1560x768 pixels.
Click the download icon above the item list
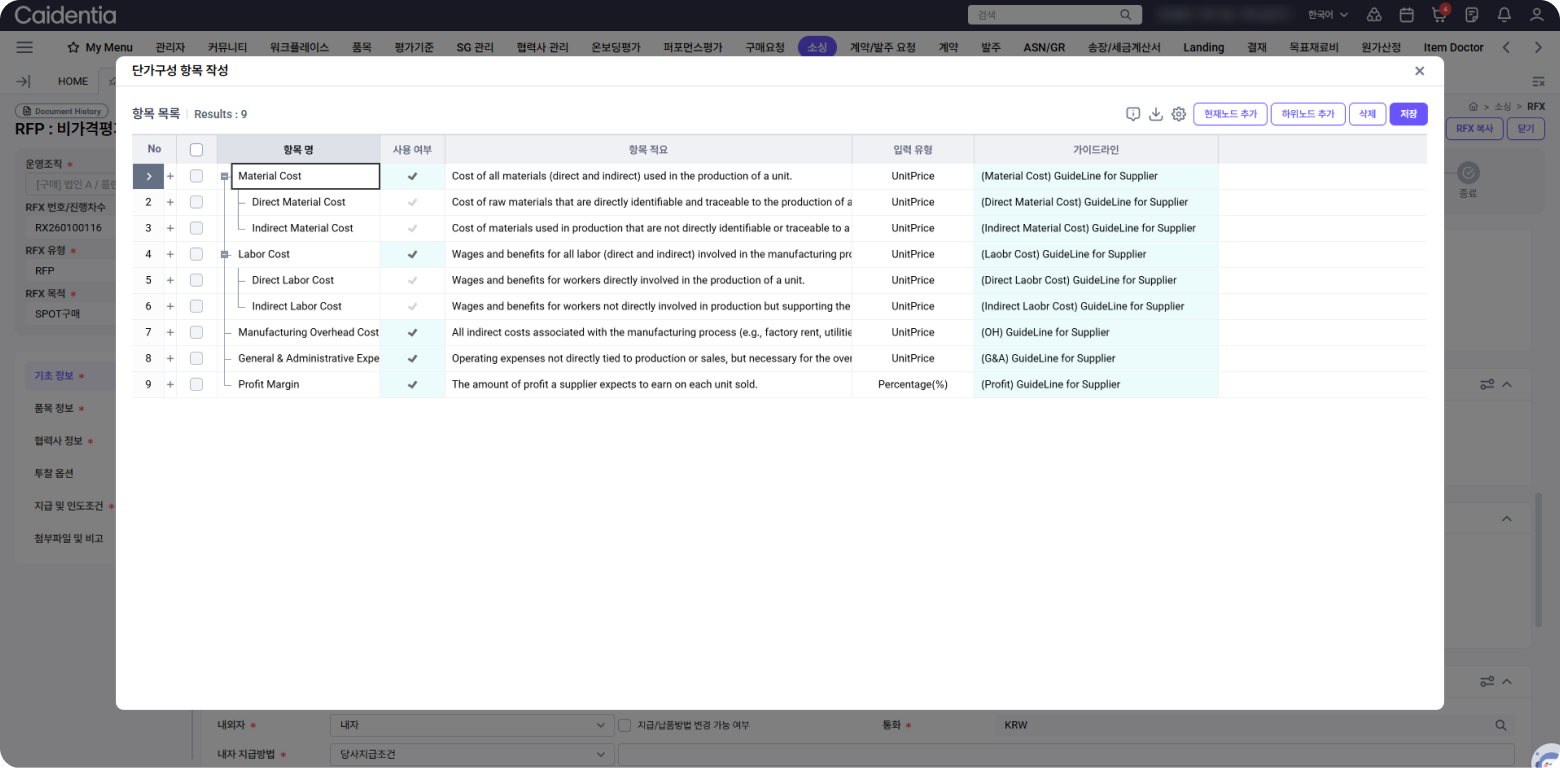[1156, 114]
